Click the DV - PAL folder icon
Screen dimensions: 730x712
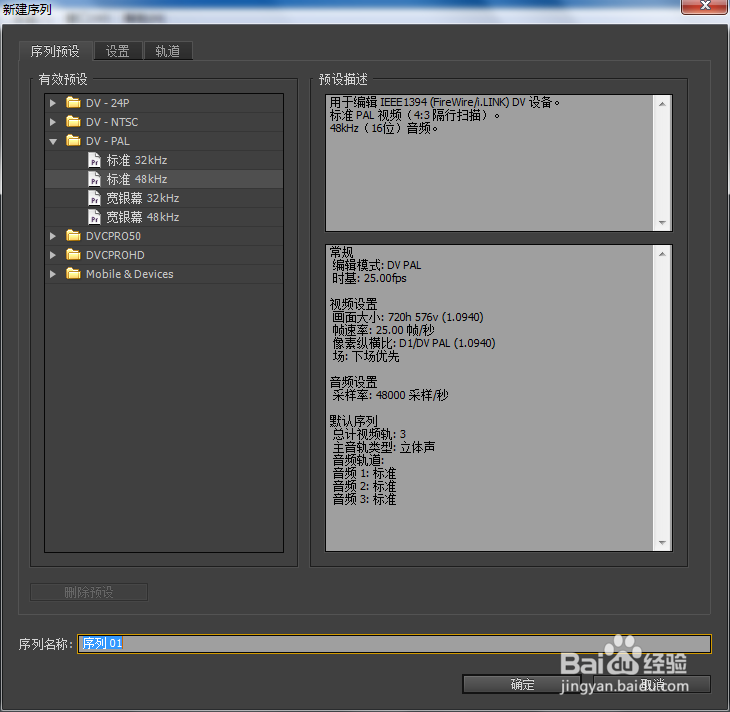click(x=73, y=141)
